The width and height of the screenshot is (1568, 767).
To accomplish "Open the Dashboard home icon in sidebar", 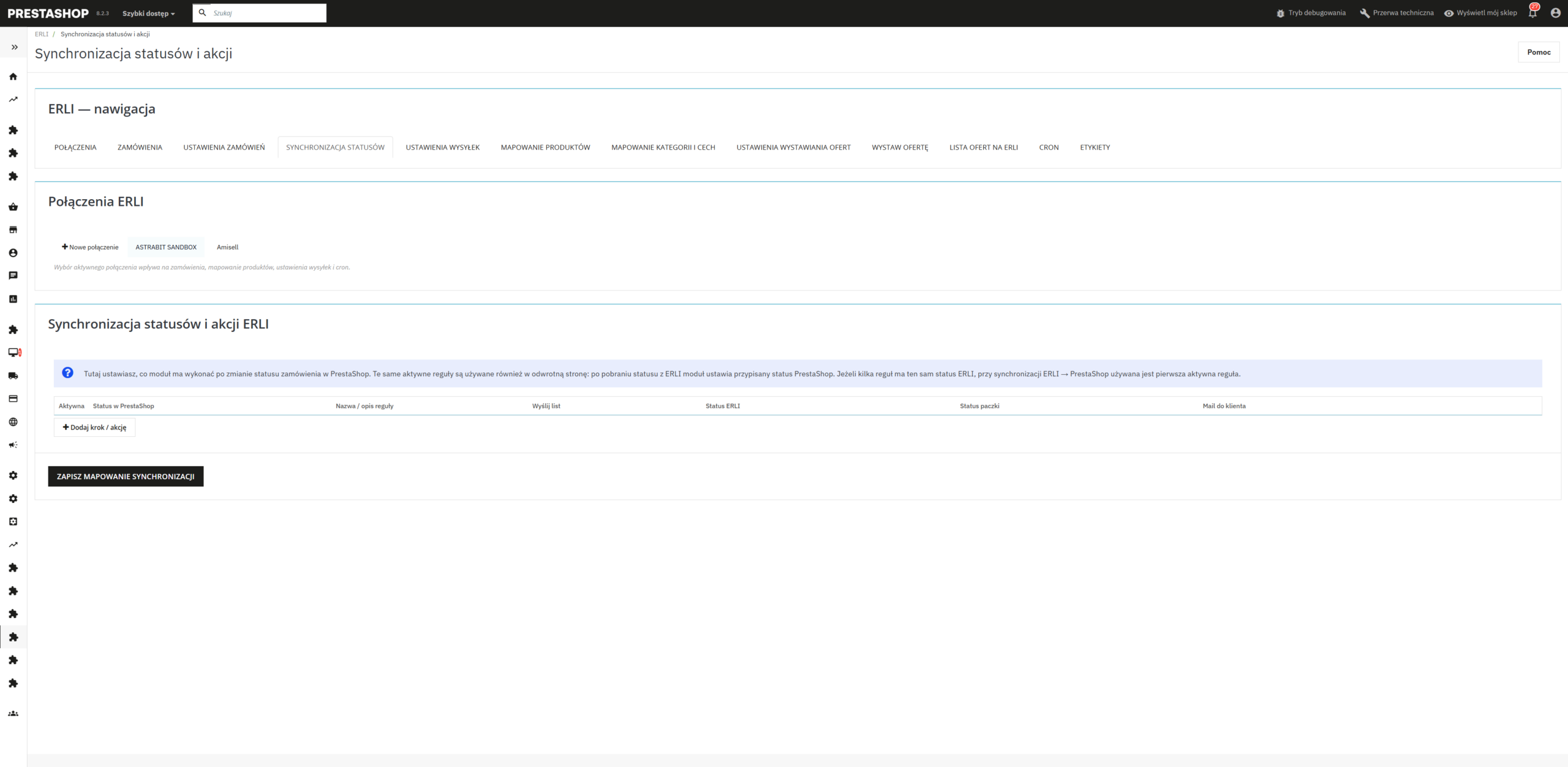I will [13, 77].
